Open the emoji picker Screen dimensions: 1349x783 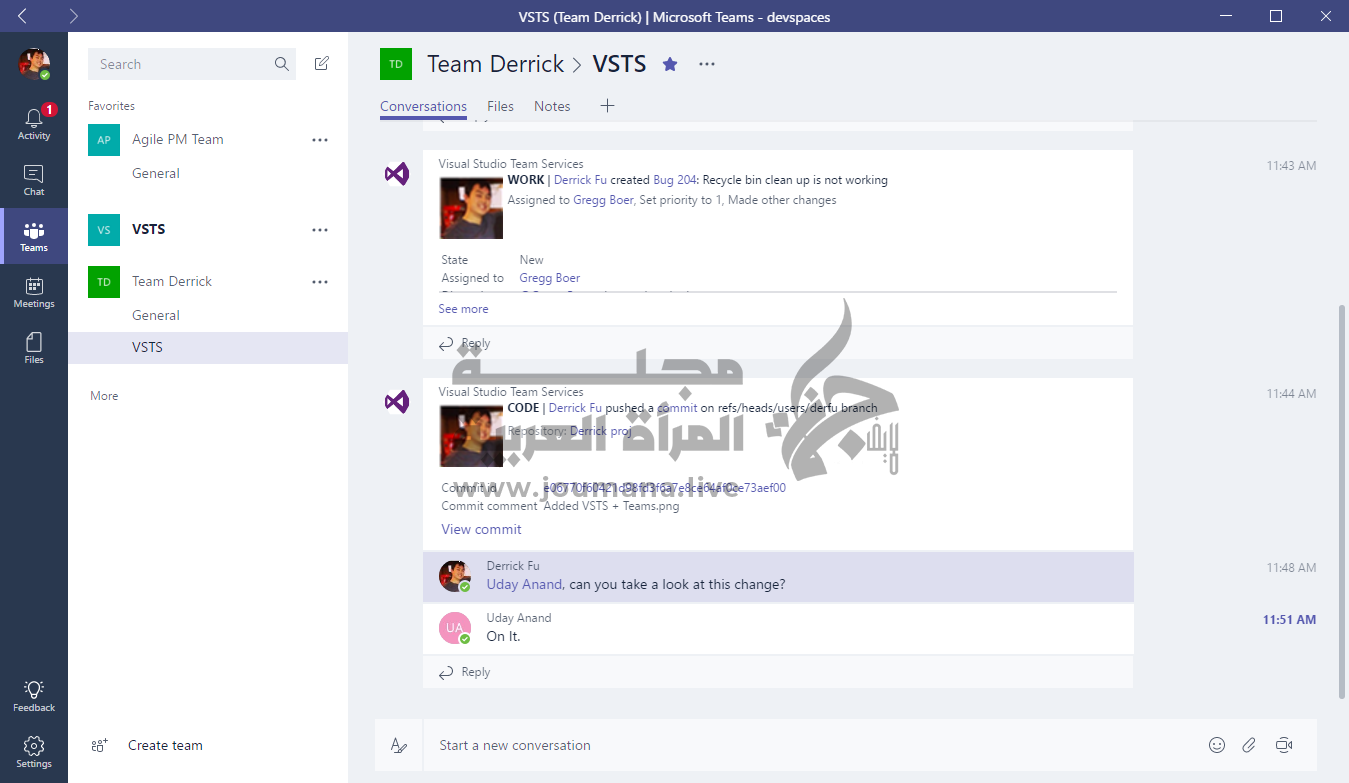coord(1216,745)
